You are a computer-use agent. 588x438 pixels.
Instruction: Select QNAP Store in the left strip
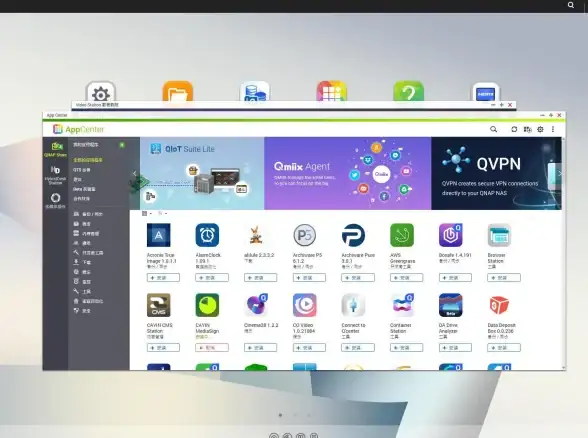coord(56,149)
